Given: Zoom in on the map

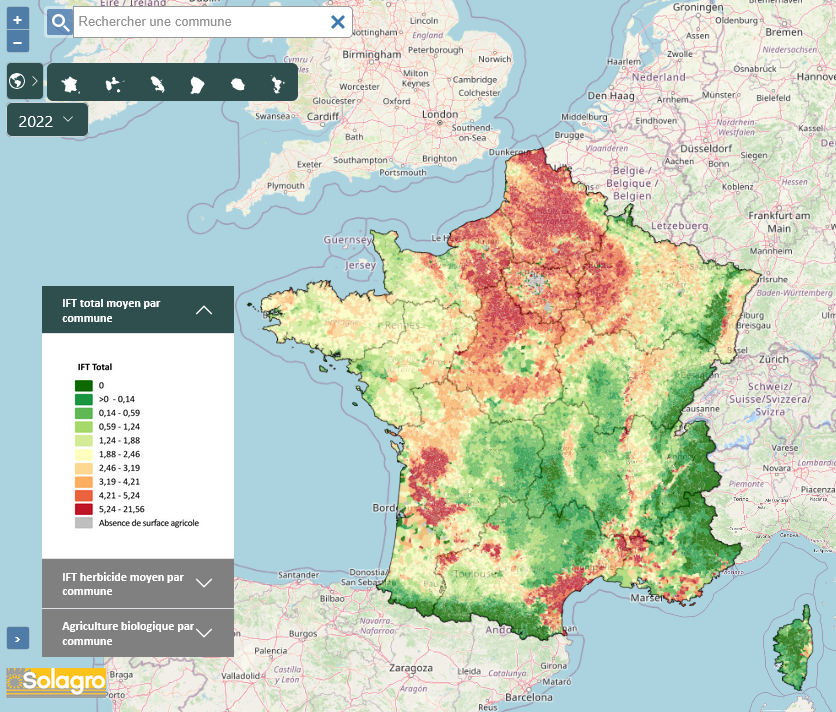Looking at the screenshot, I should 18,20.
